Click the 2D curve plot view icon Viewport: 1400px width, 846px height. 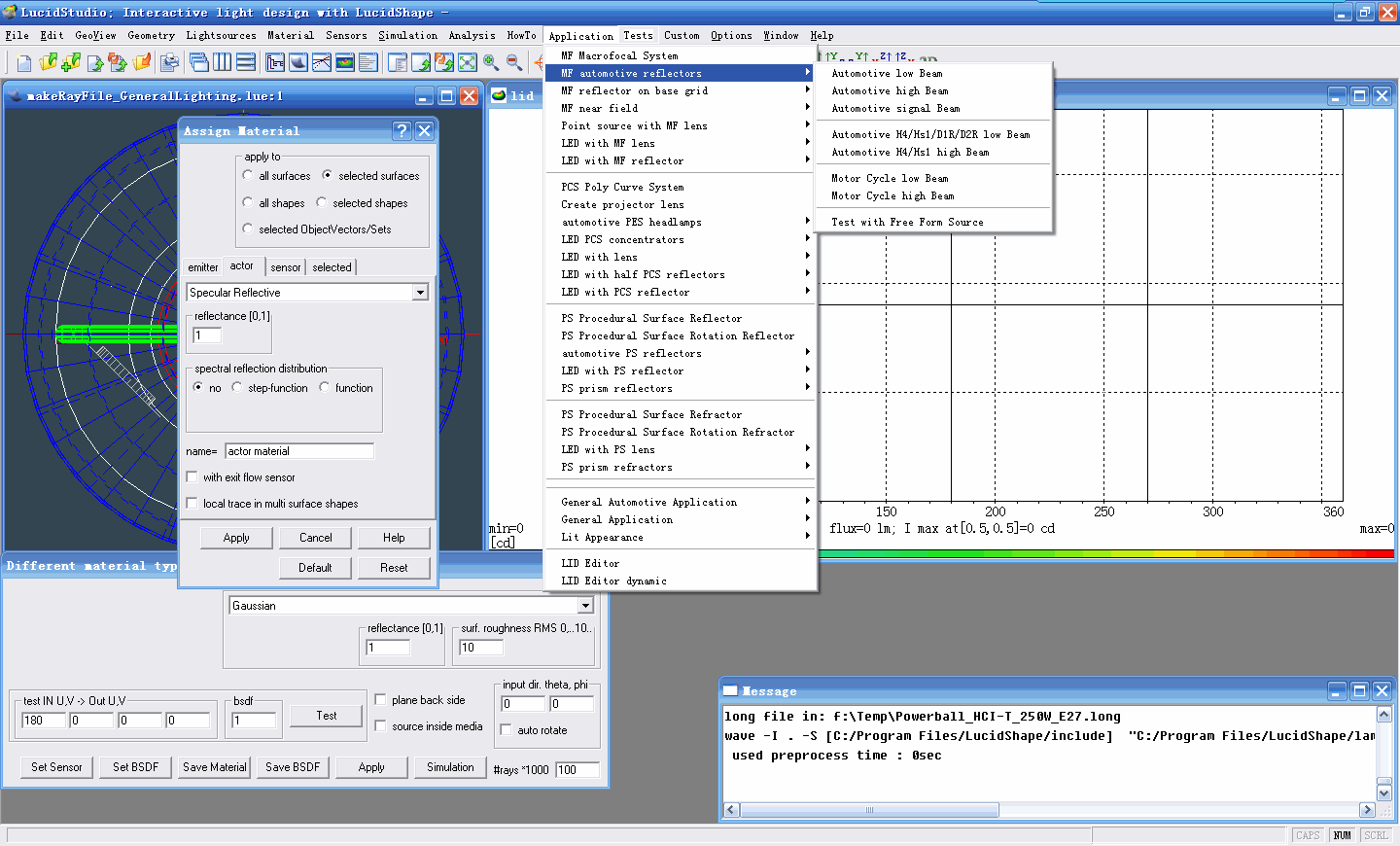pyautogui.click(x=275, y=63)
